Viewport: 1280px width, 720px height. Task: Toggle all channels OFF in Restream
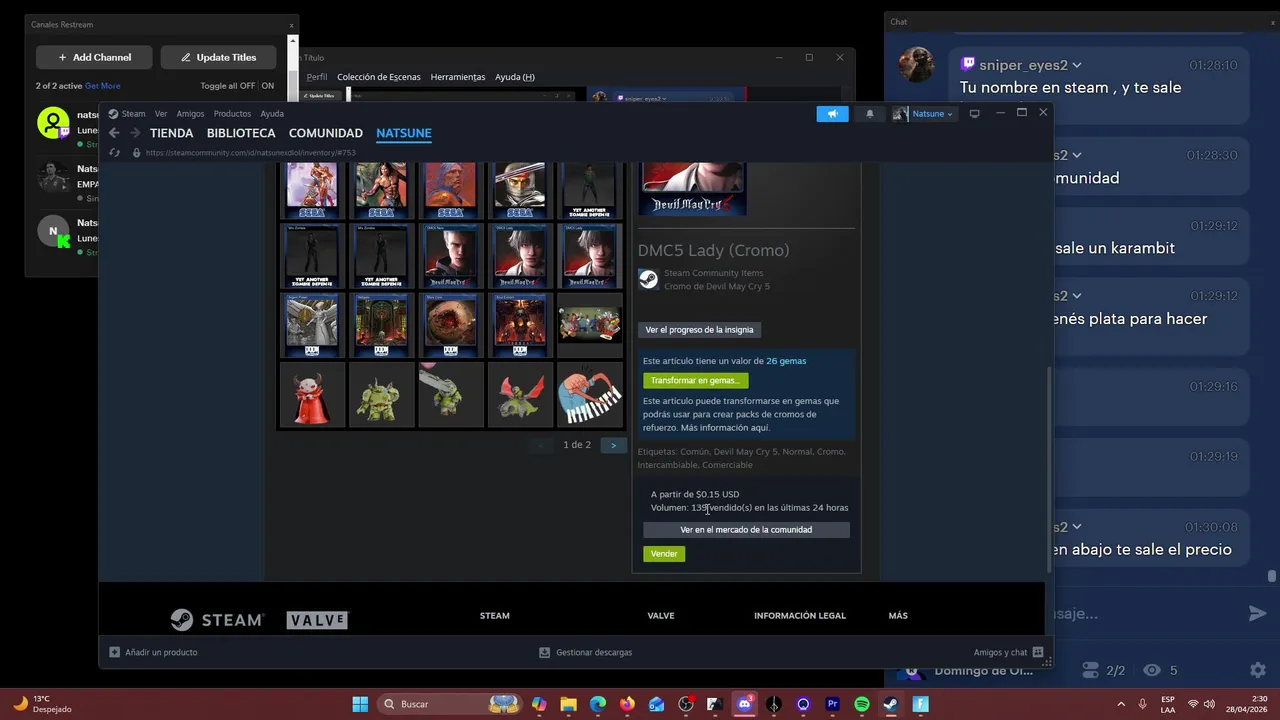(x=247, y=86)
